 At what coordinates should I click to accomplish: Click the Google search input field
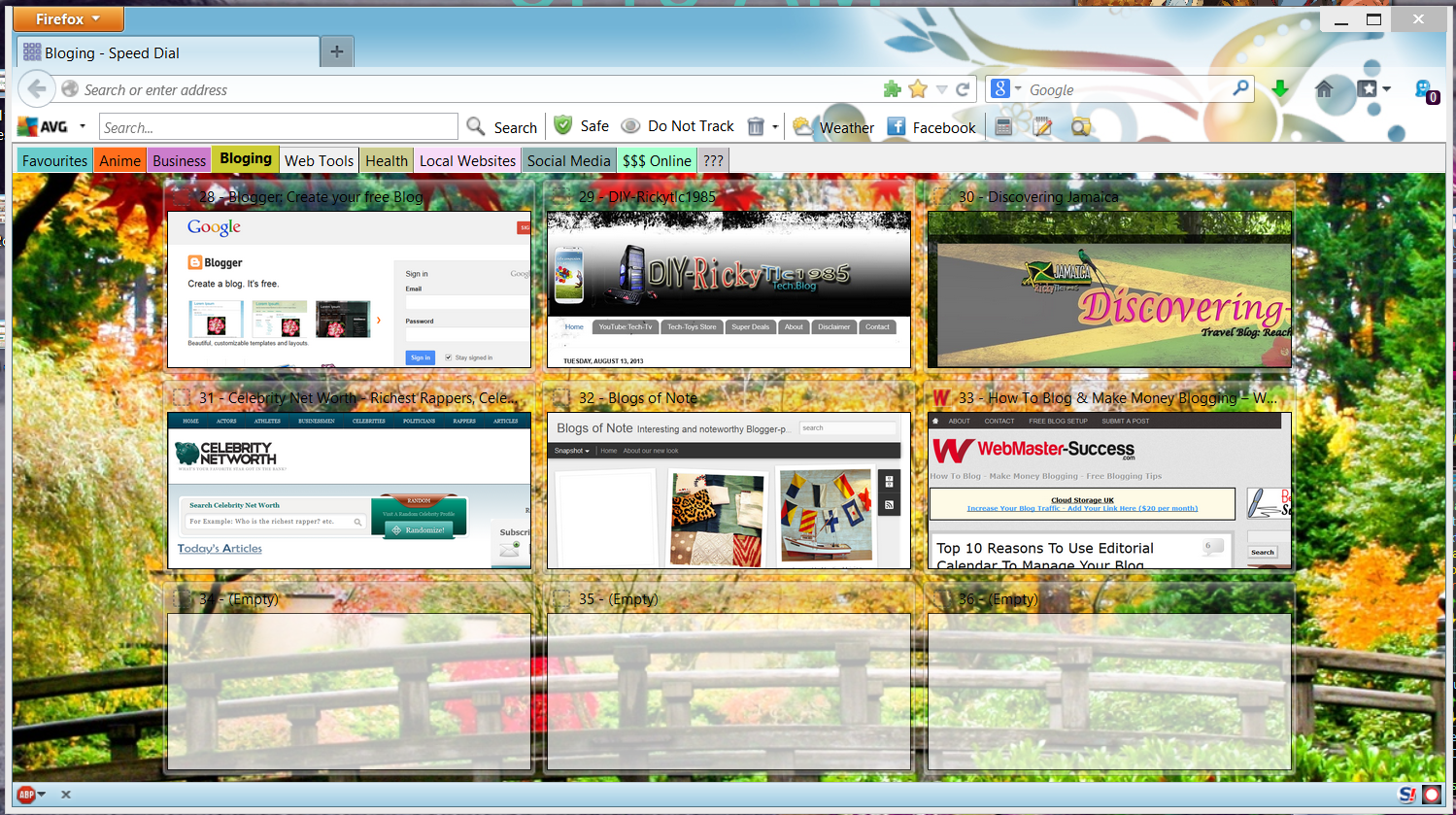coord(1127,89)
